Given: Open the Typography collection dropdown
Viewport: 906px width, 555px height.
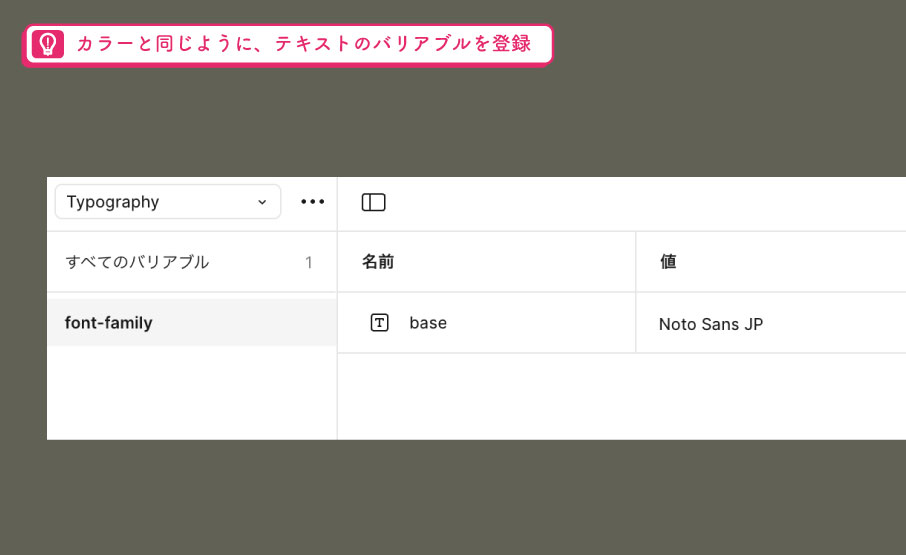Looking at the screenshot, I should pyautogui.click(x=168, y=202).
